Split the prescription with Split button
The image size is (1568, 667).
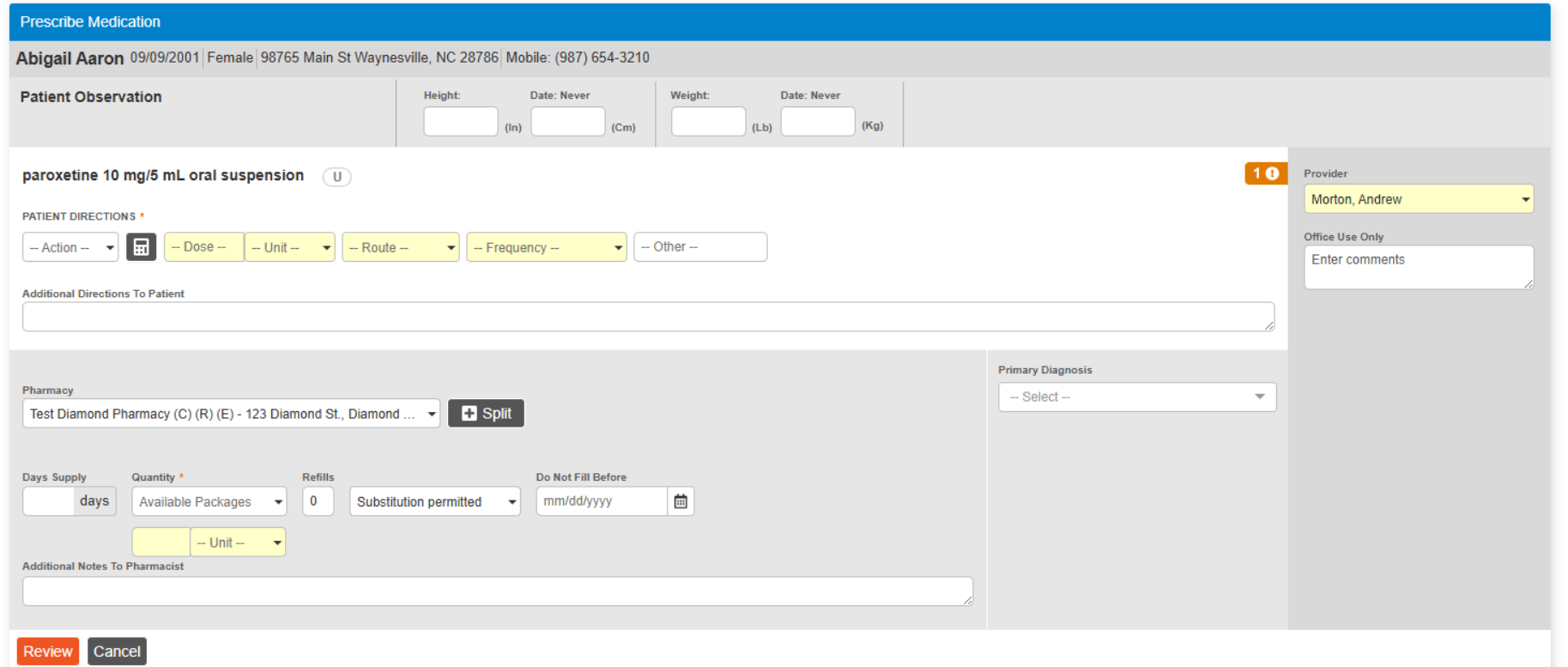486,414
